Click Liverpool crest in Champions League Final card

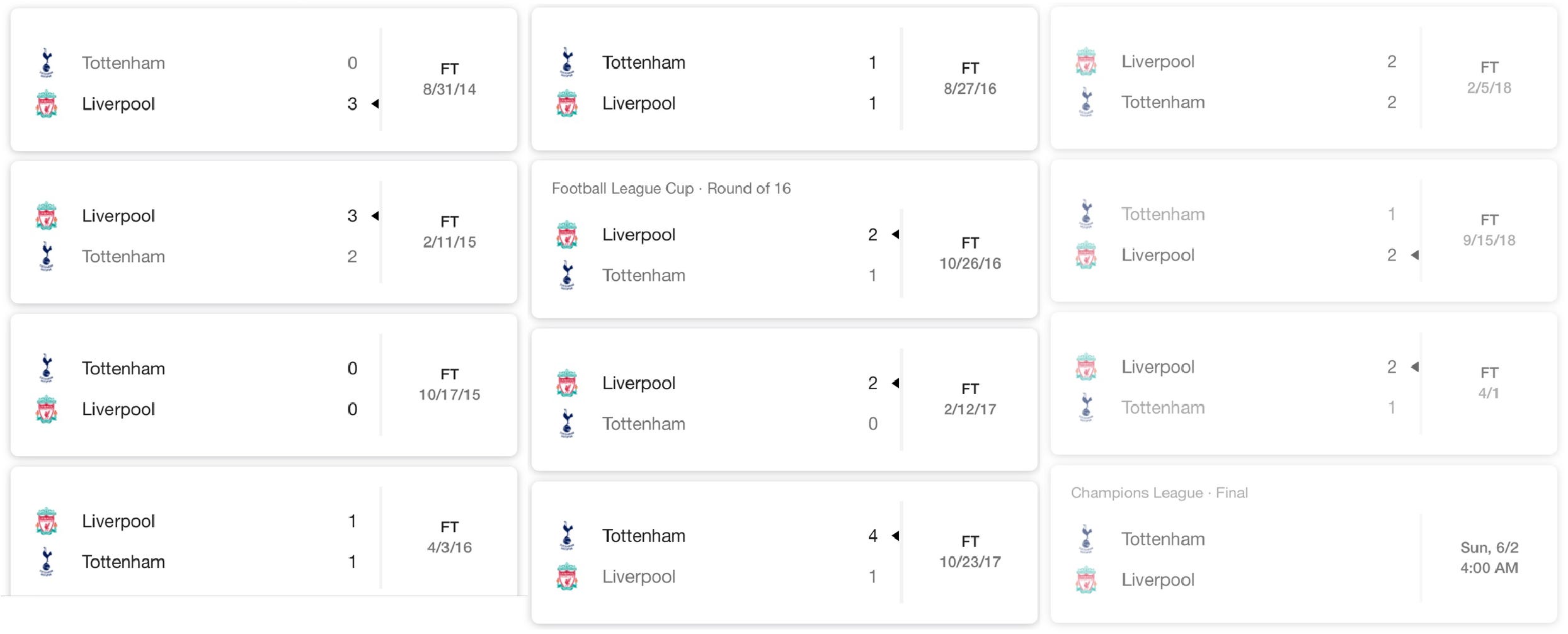(x=1086, y=580)
